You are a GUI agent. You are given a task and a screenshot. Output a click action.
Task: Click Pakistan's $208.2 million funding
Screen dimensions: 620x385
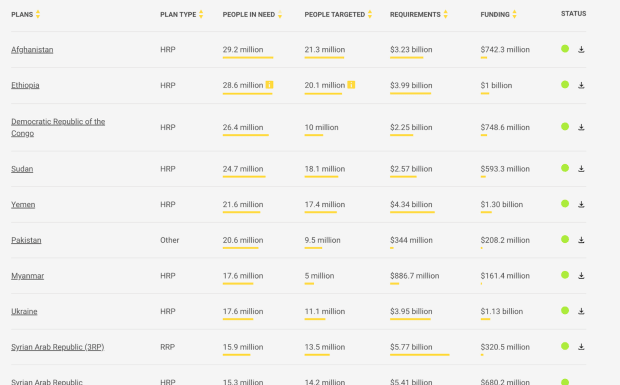click(x=505, y=240)
